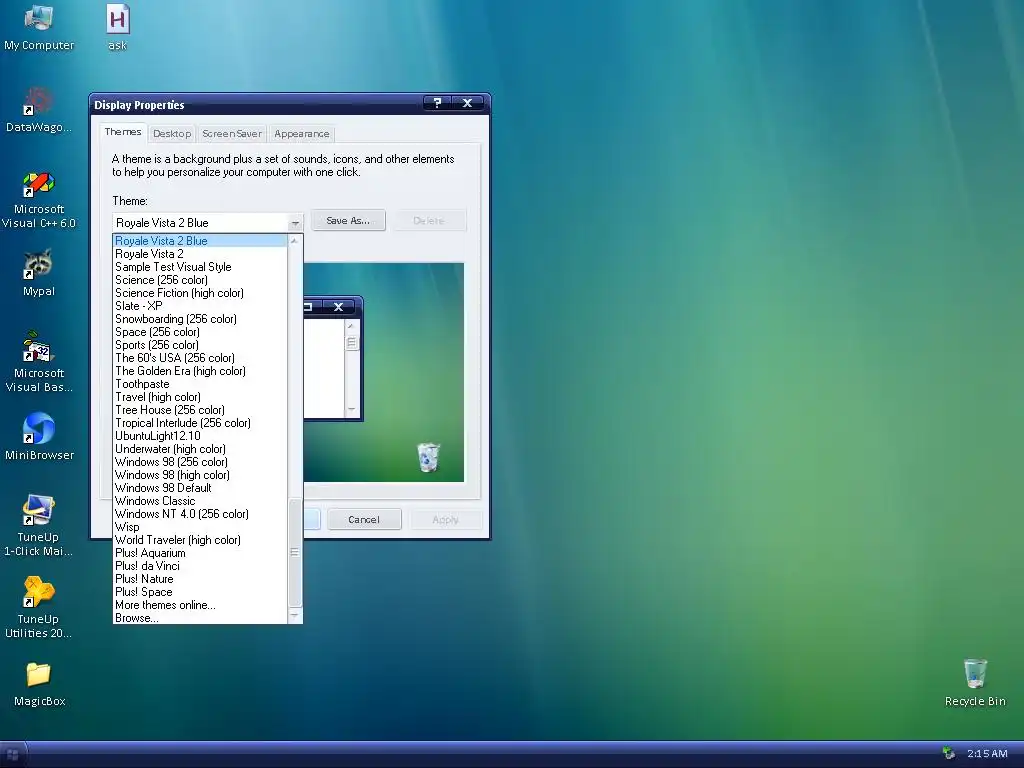
Task: Click the Apply button
Action: (445, 520)
